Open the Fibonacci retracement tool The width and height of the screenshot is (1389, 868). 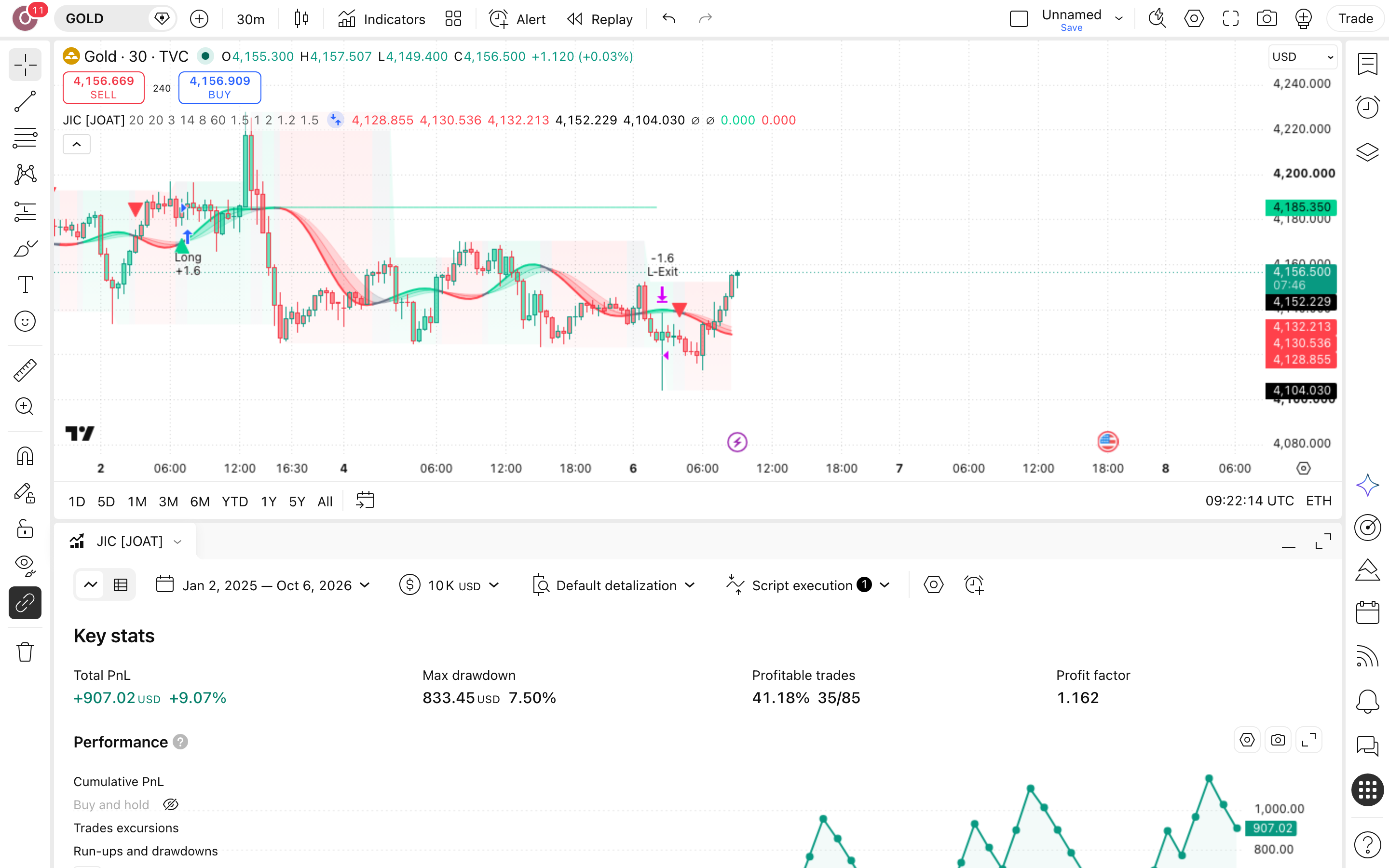point(25,138)
